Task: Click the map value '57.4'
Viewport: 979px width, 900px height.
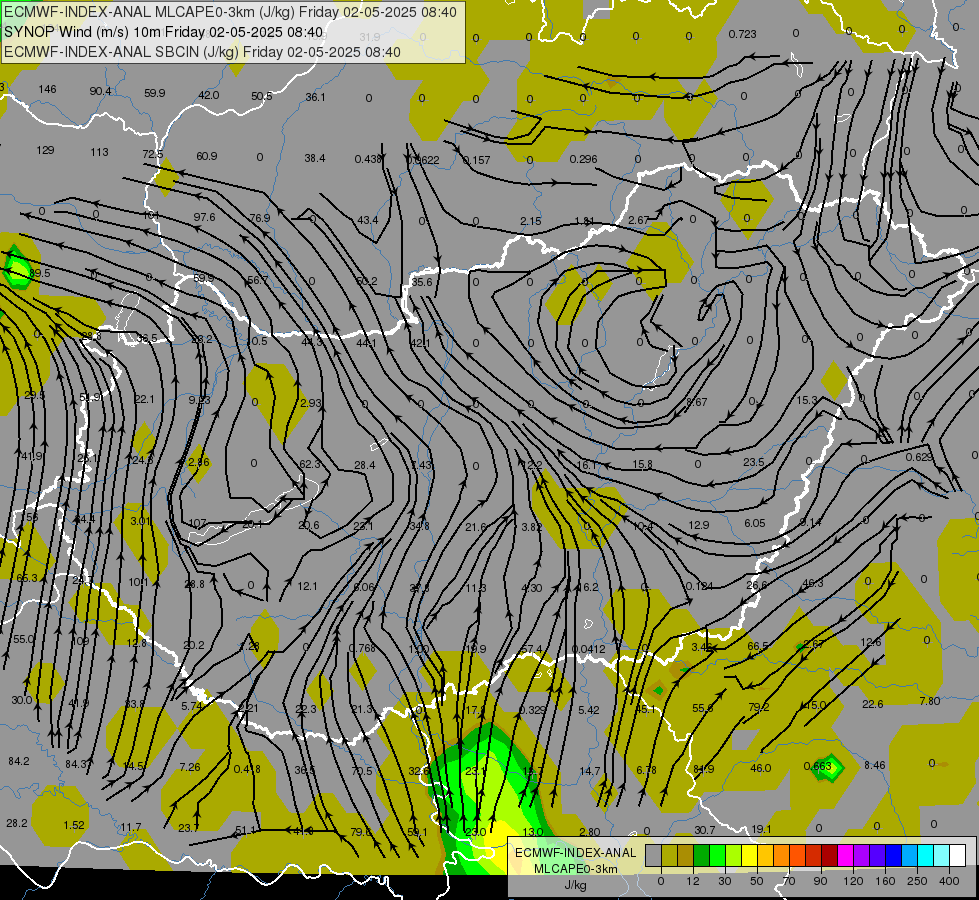Action: (x=531, y=650)
